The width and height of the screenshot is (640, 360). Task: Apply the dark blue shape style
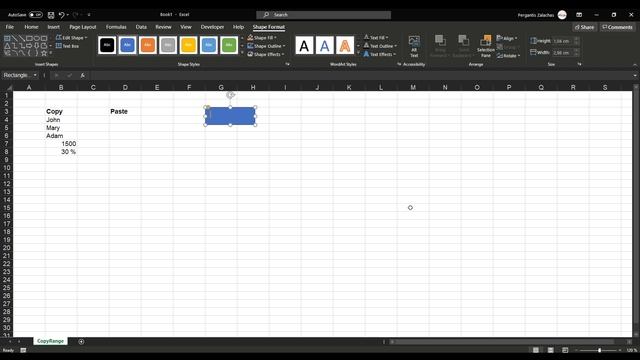click(127, 45)
